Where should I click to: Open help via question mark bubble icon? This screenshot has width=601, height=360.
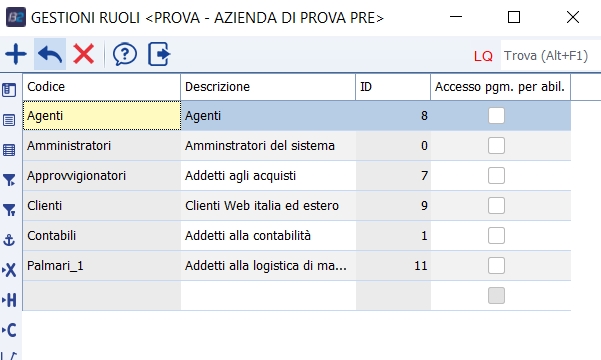click(x=125, y=54)
